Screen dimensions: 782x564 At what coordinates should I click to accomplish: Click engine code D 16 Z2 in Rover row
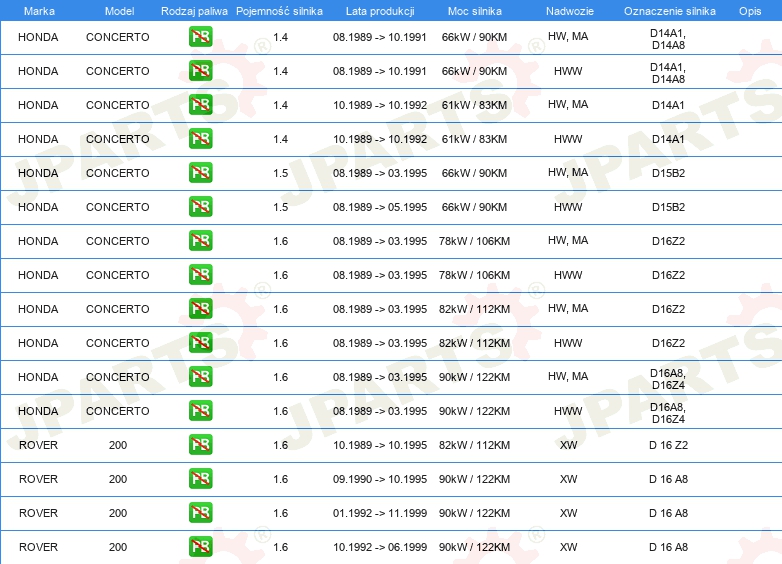(x=668, y=445)
